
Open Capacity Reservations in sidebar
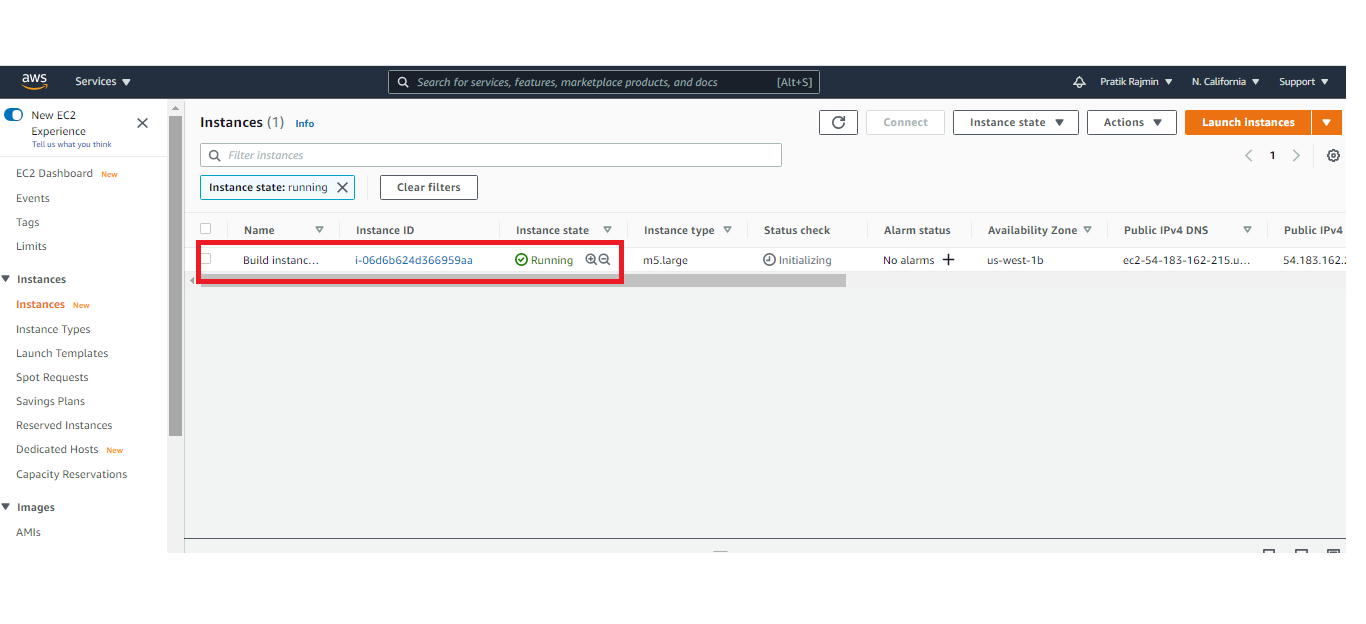coord(72,474)
